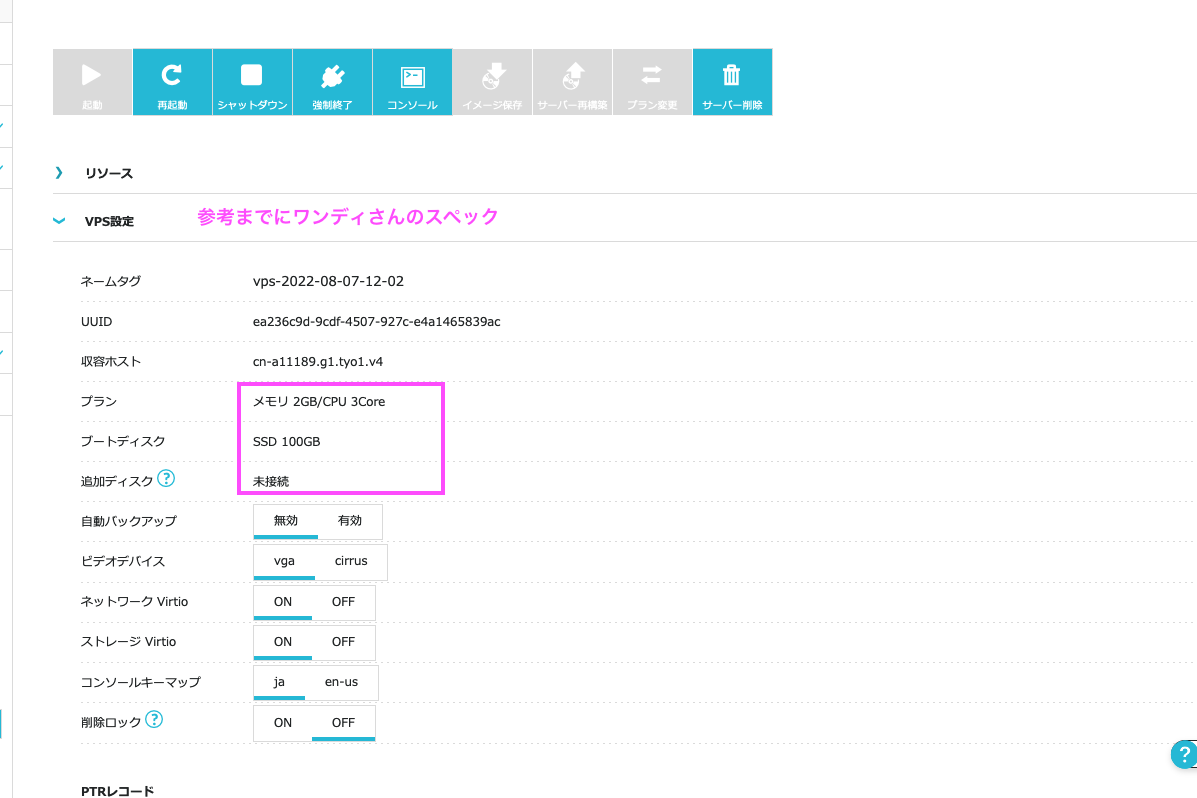Enable 自動バックアップ with 有効
Image resolution: width=1197 pixels, height=798 pixels.
click(x=350, y=521)
